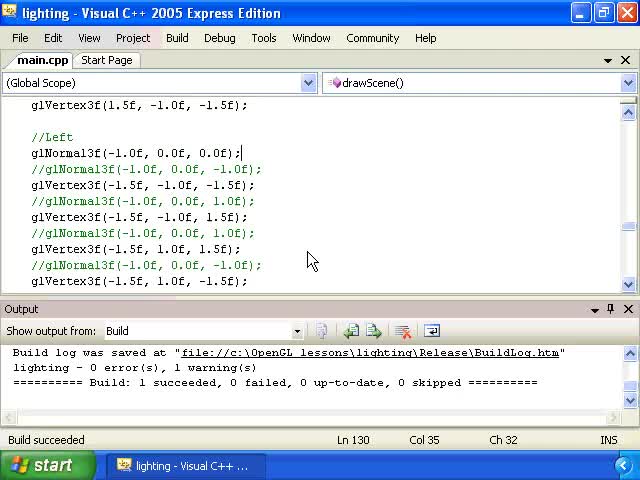
Task: Click the 'Build: 1 succeeded' summary line
Action: tap(275, 383)
